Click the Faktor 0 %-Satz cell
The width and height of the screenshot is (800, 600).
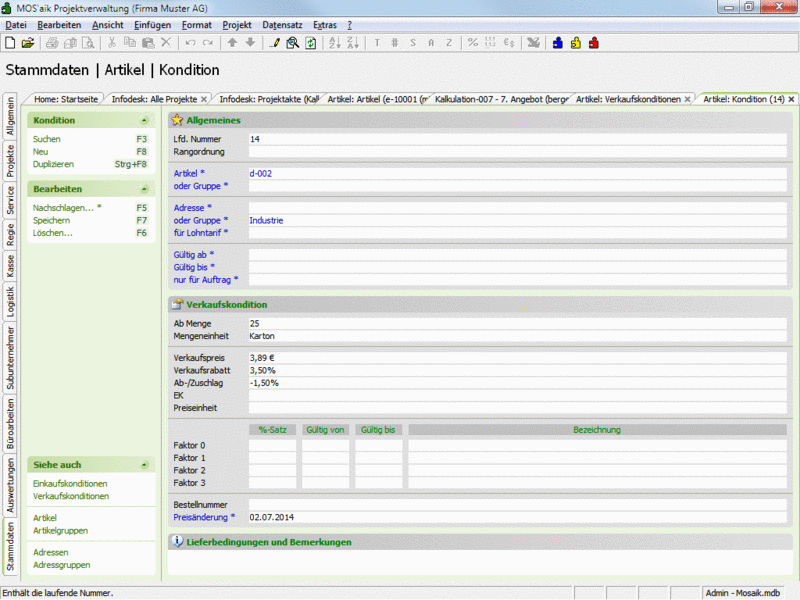coord(272,445)
